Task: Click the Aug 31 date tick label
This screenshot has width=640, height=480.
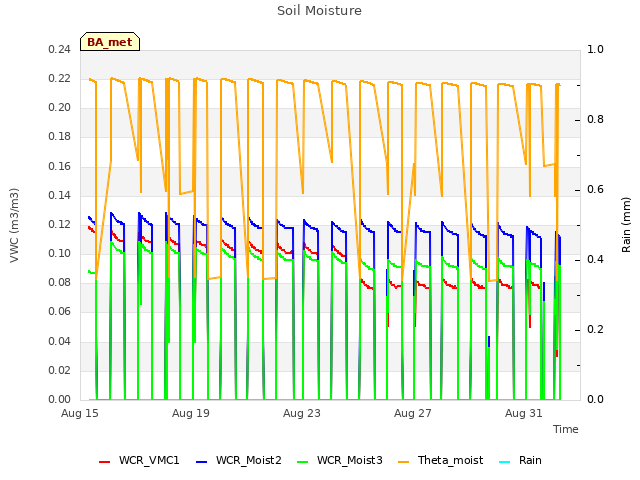Action: click(x=524, y=413)
